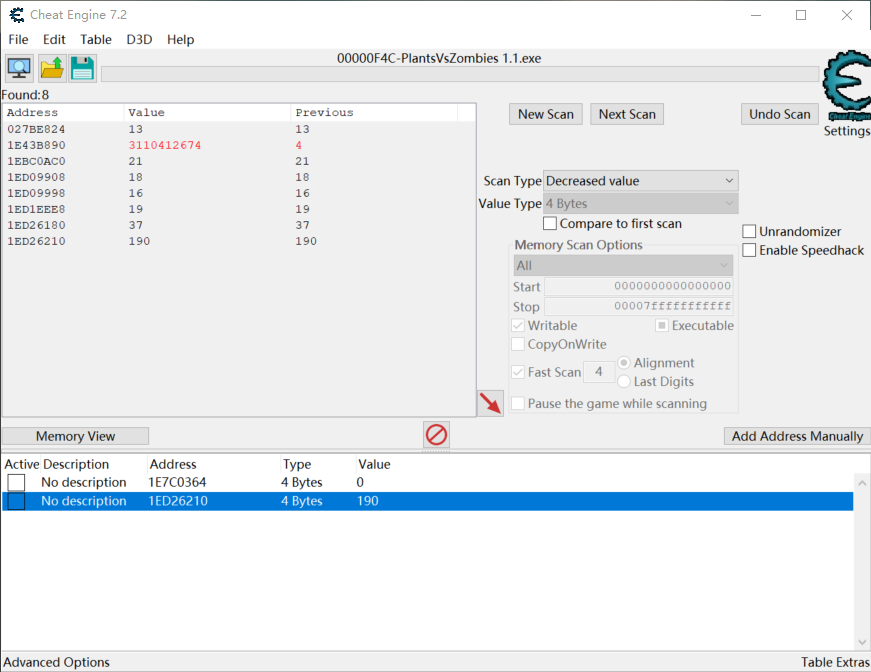Image resolution: width=871 pixels, height=672 pixels.
Task: Open the memory region All dropdown
Action: tap(623, 265)
